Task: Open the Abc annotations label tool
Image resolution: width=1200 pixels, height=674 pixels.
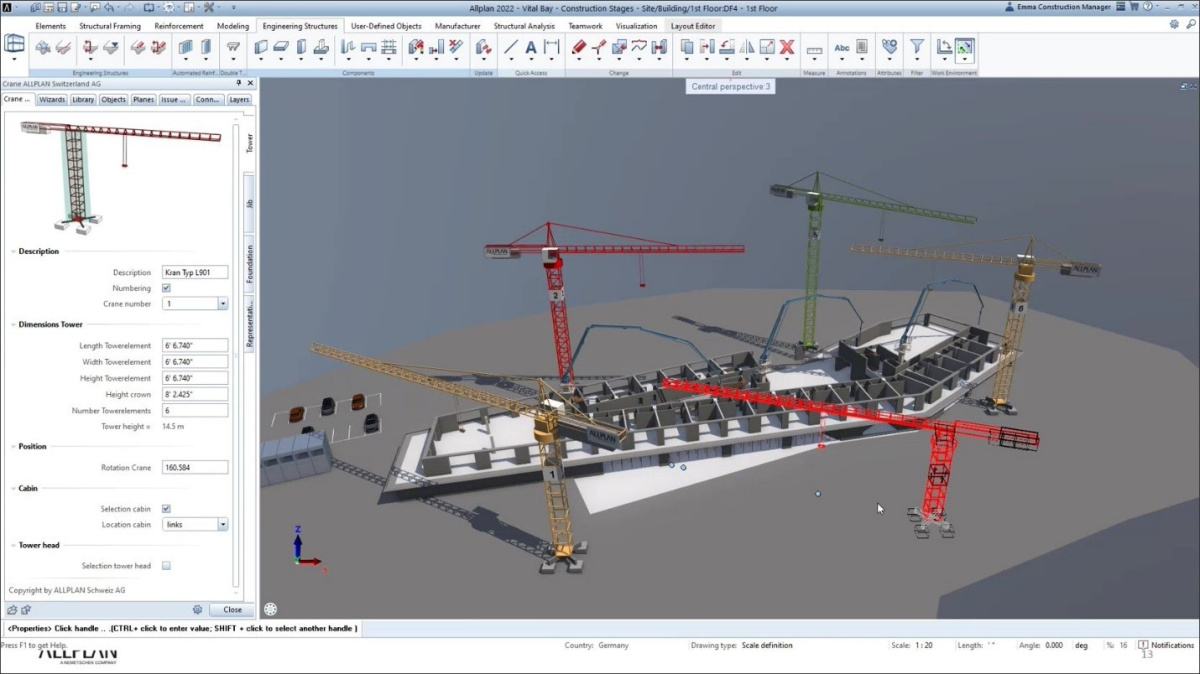Action: tap(842, 47)
